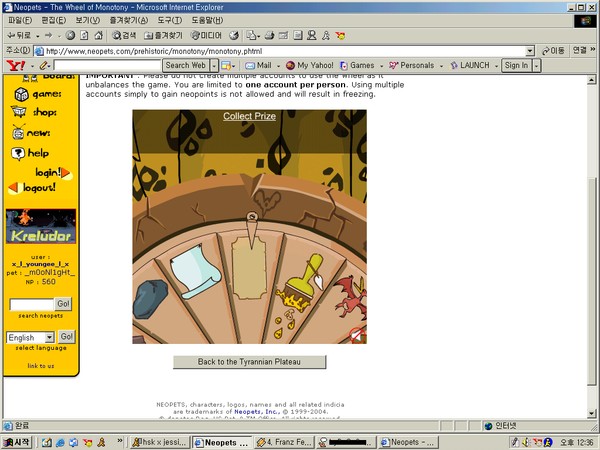Click the Print icon in IE toolbar
Screen dimensions: 600x450
pos(269,36)
